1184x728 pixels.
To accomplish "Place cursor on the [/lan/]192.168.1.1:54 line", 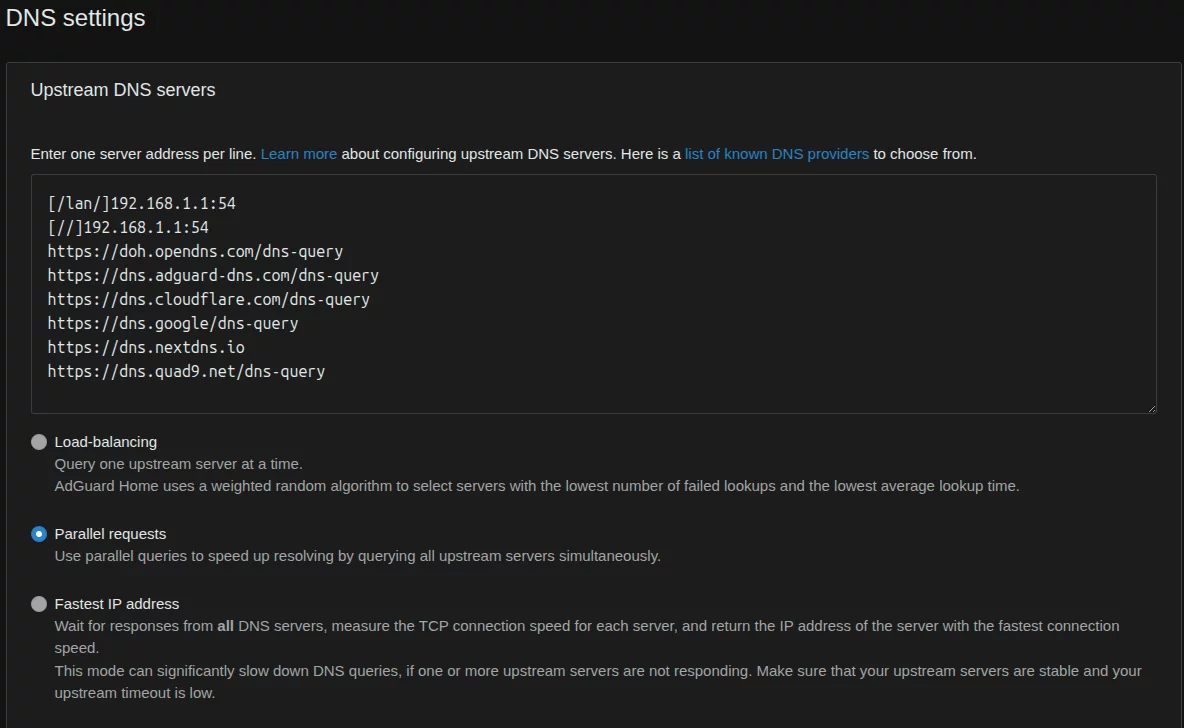I will [141, 204].
